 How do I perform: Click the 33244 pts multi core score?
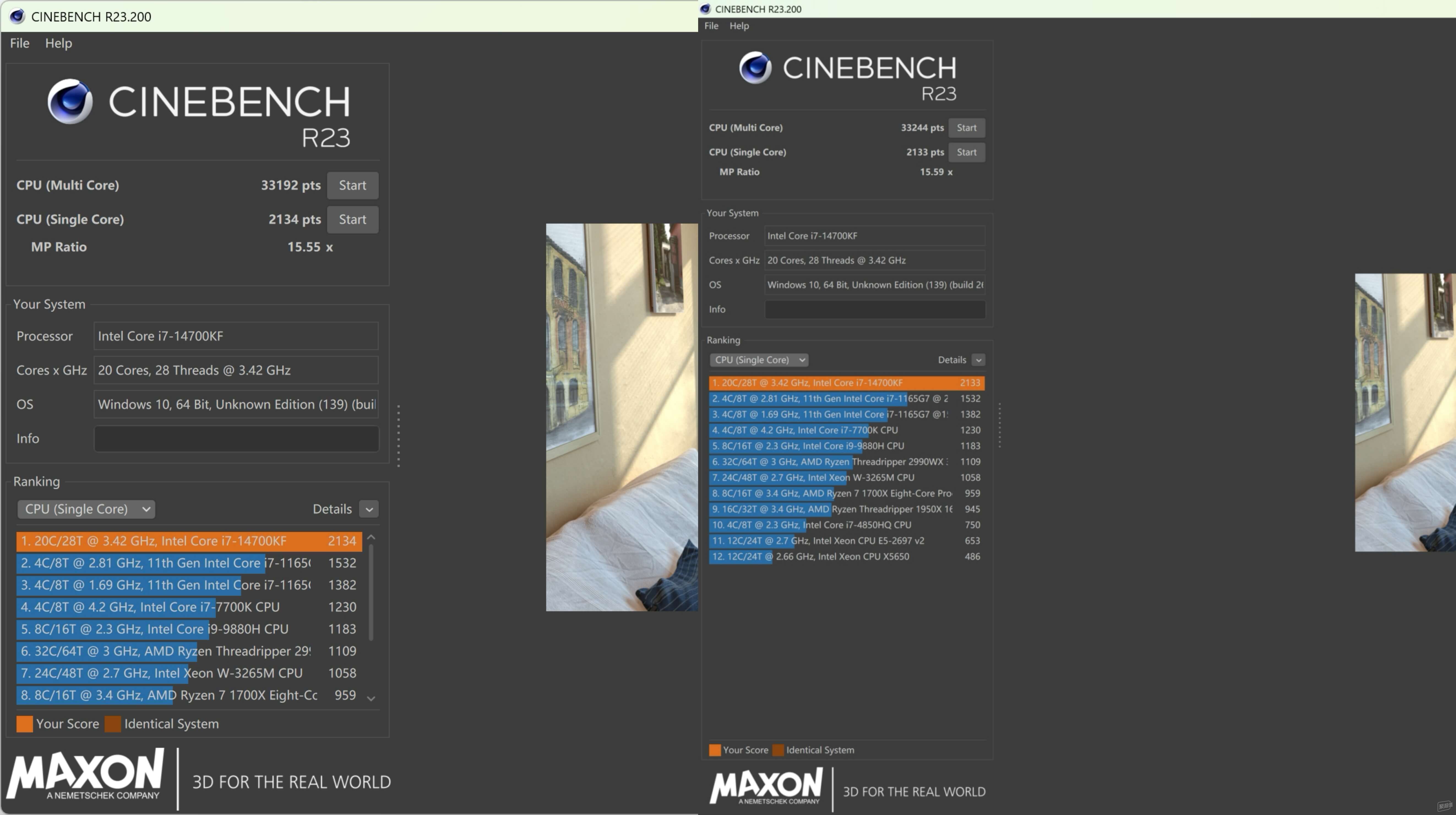[x=922, y=128]
